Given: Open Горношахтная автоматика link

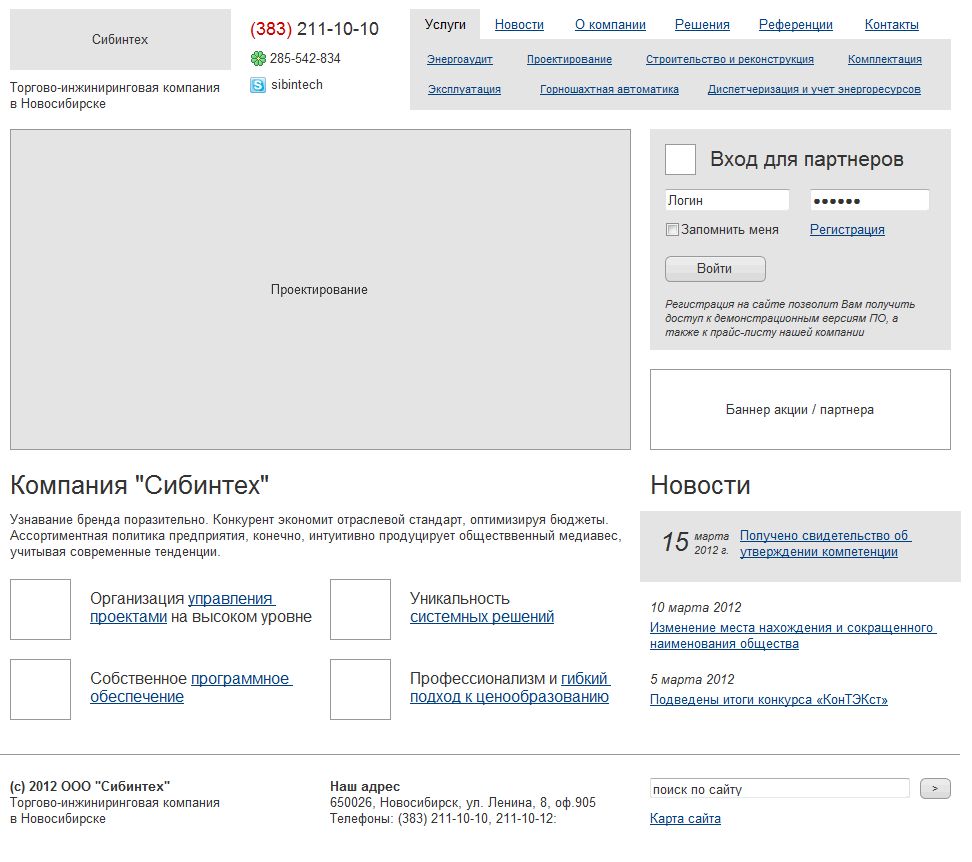Looking at the screenshot, I should tap(609, 89).
